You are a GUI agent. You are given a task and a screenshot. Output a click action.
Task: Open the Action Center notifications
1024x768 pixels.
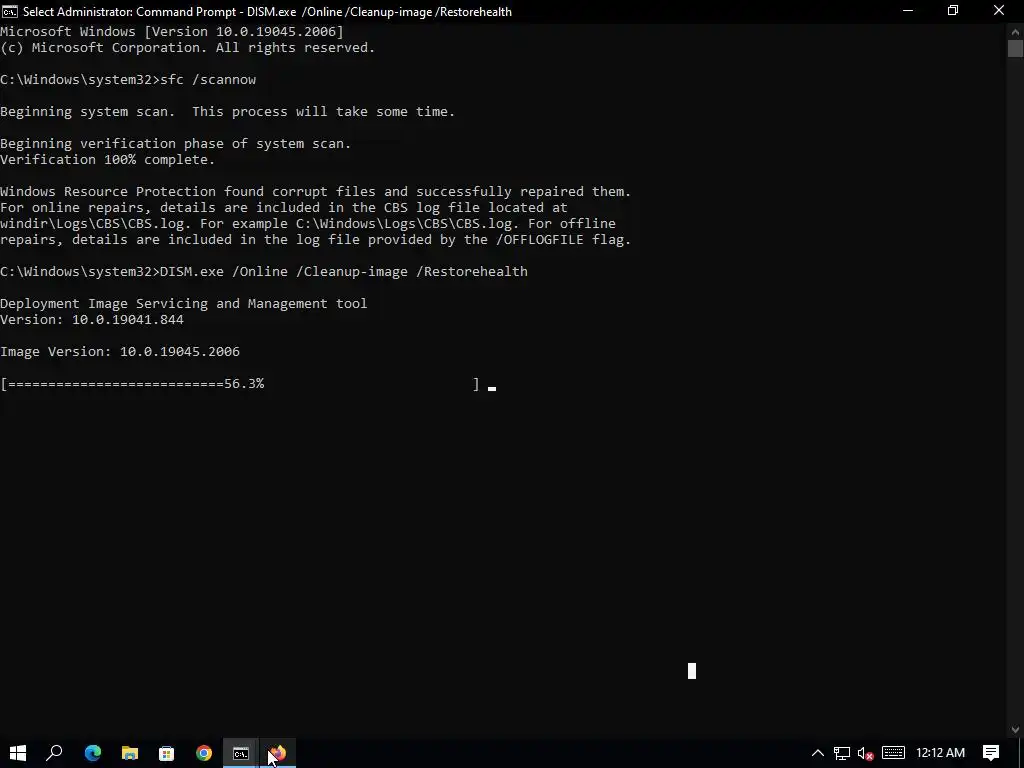991,753
